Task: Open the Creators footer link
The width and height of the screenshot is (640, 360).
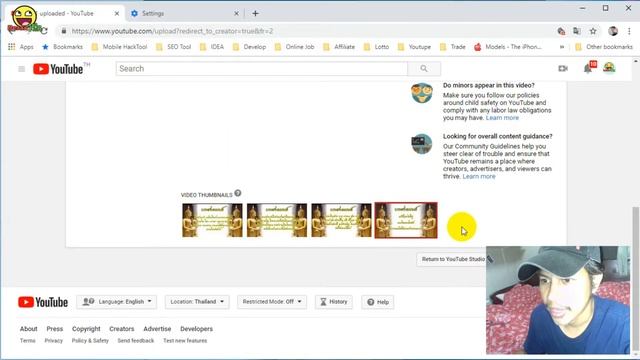Action: click(x=122, y=329)
